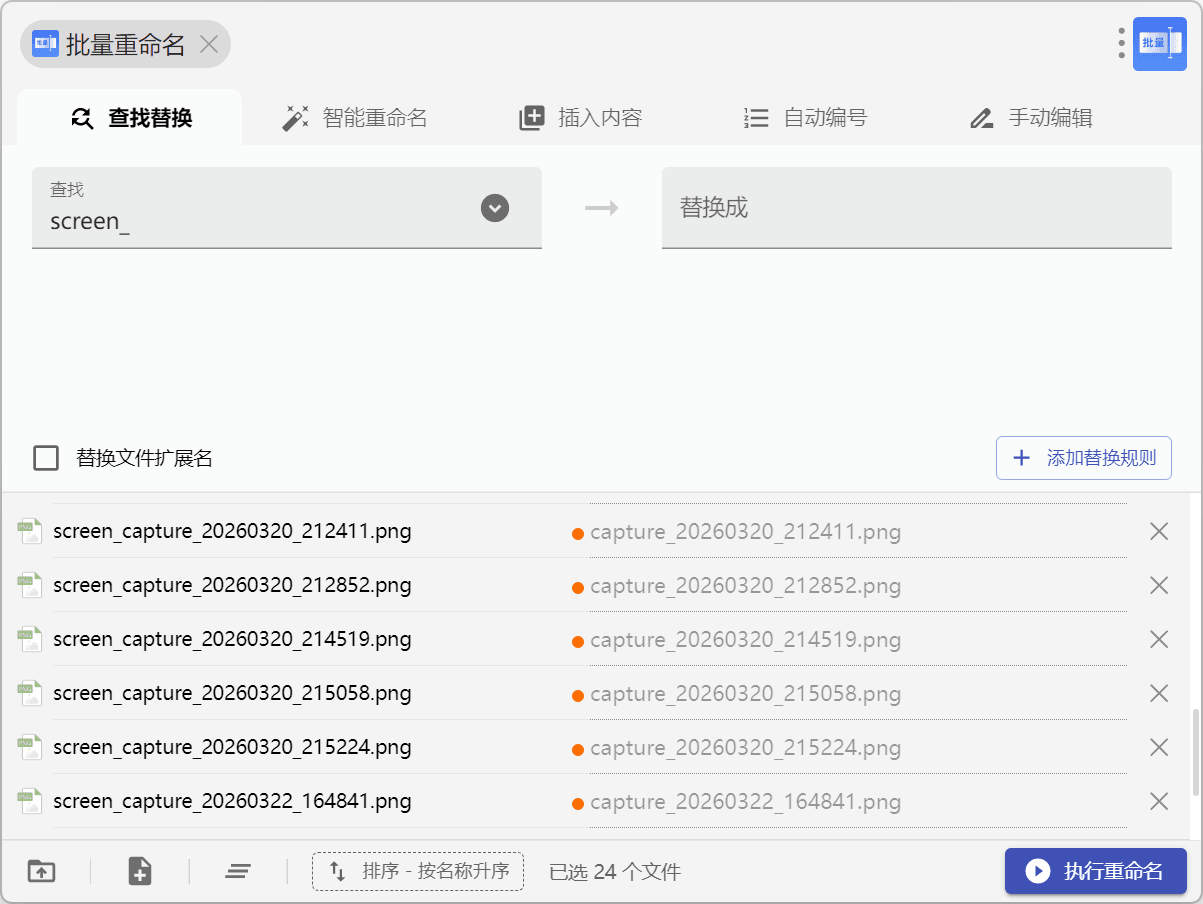Image resolution: width=1203 pixels, height=904 pixels.
Task: Click the blue batch rename app icon
Action: 1159,44
